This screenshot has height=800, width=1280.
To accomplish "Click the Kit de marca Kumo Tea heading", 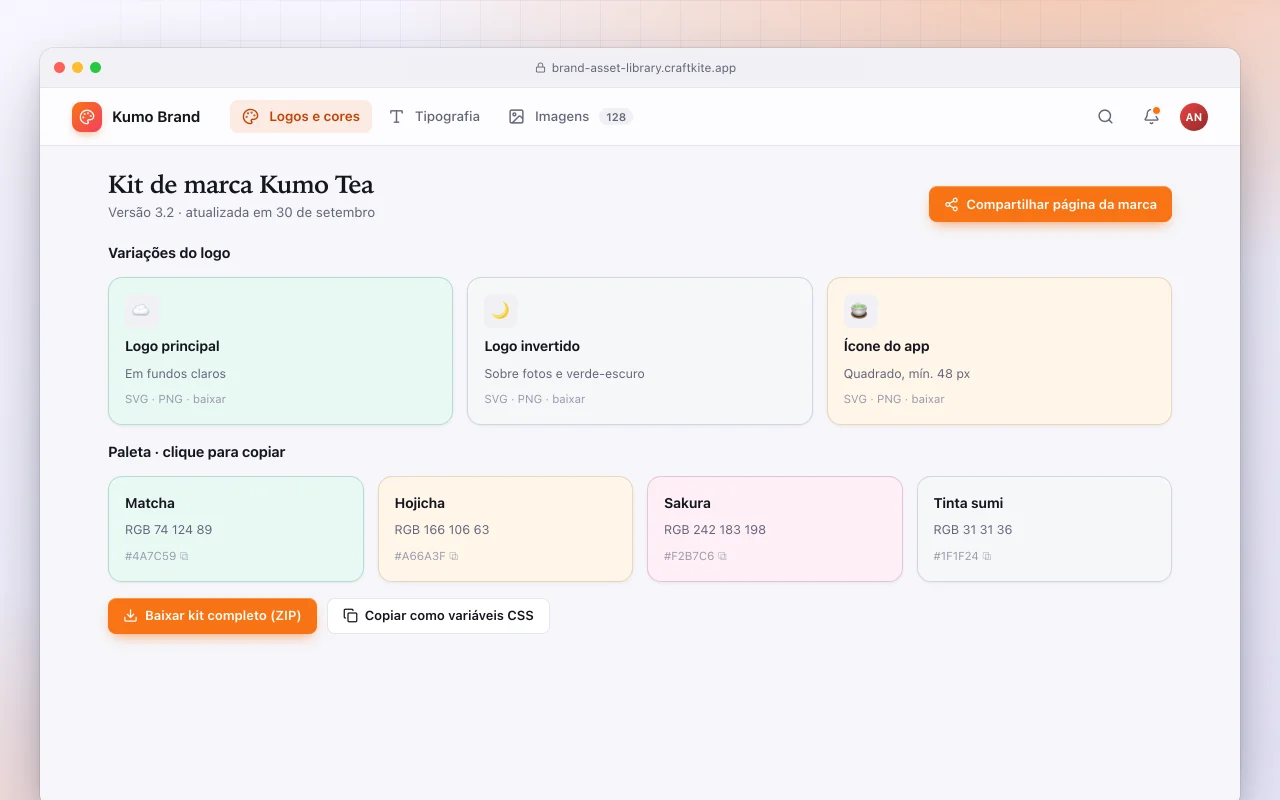I will [x=241, y=185].
